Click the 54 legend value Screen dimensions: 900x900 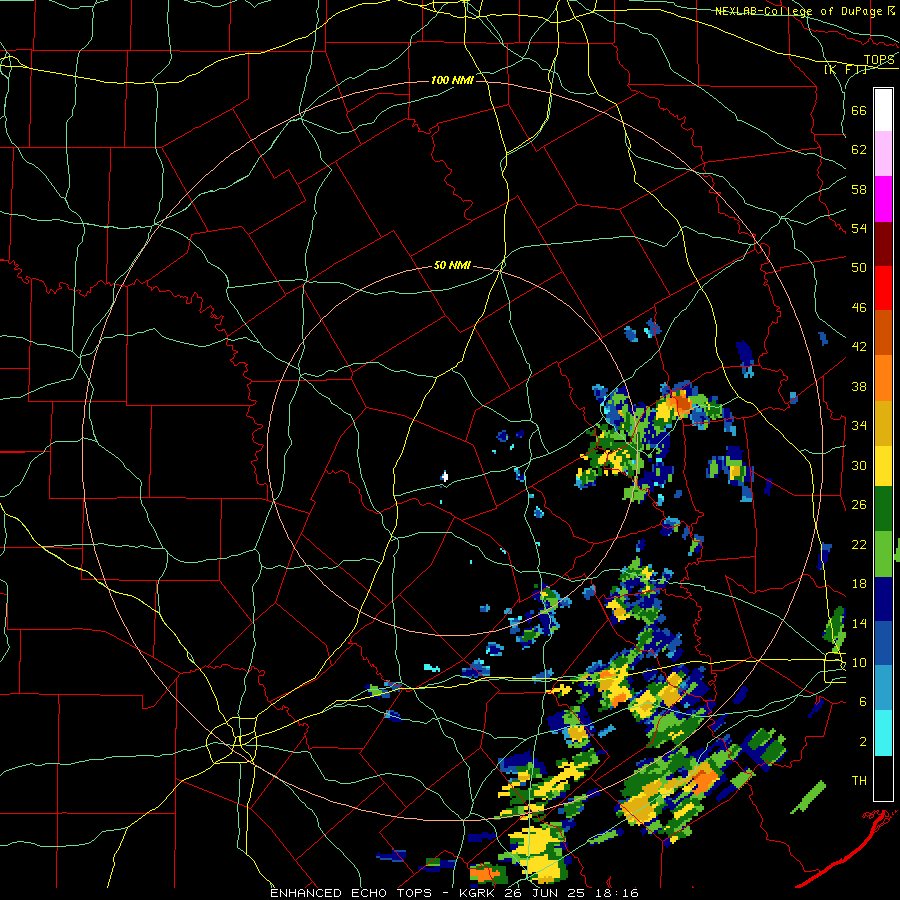tap(859, 228)
